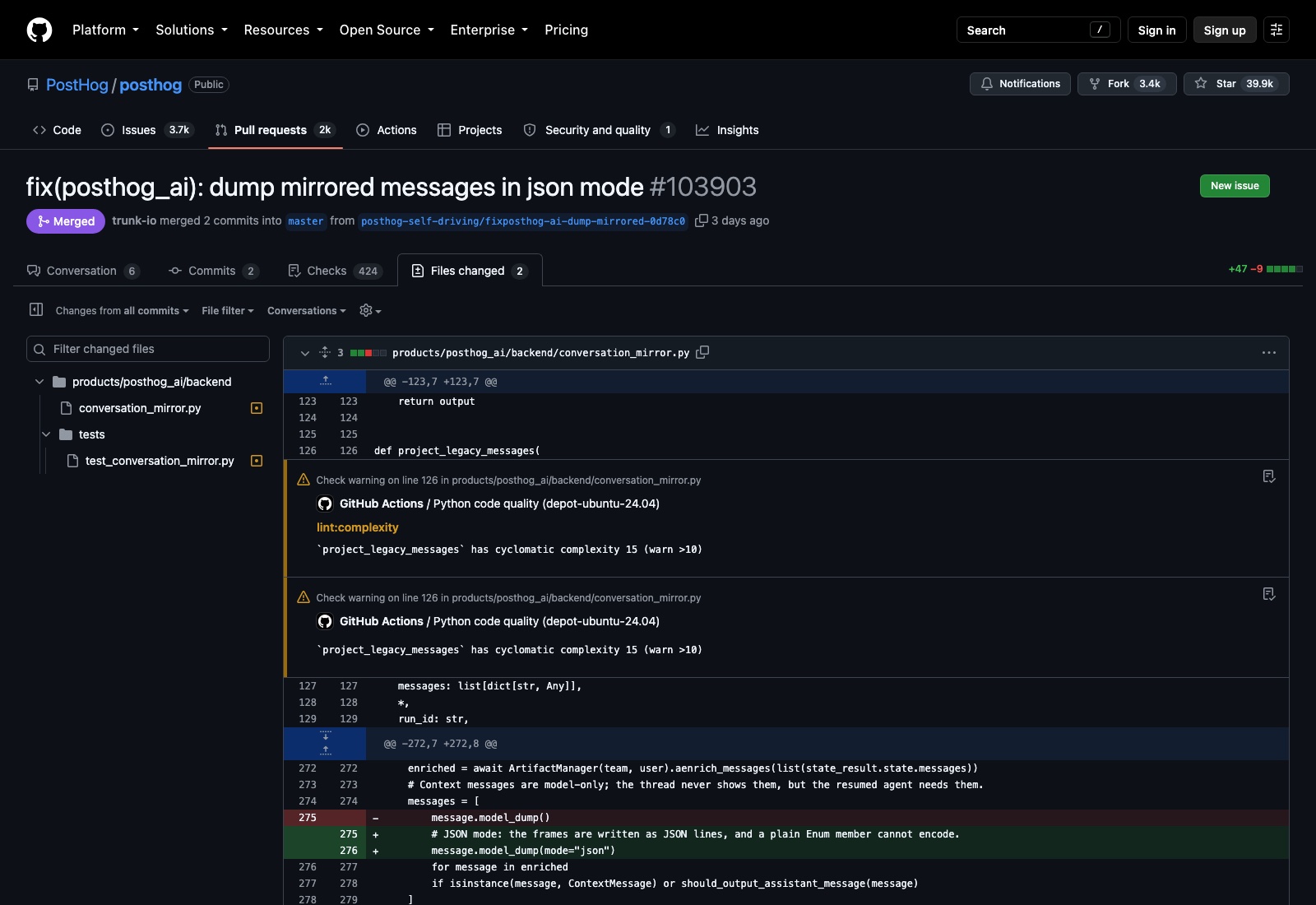
Task: Collapse the tests folder
Action: tap(46, 434)
